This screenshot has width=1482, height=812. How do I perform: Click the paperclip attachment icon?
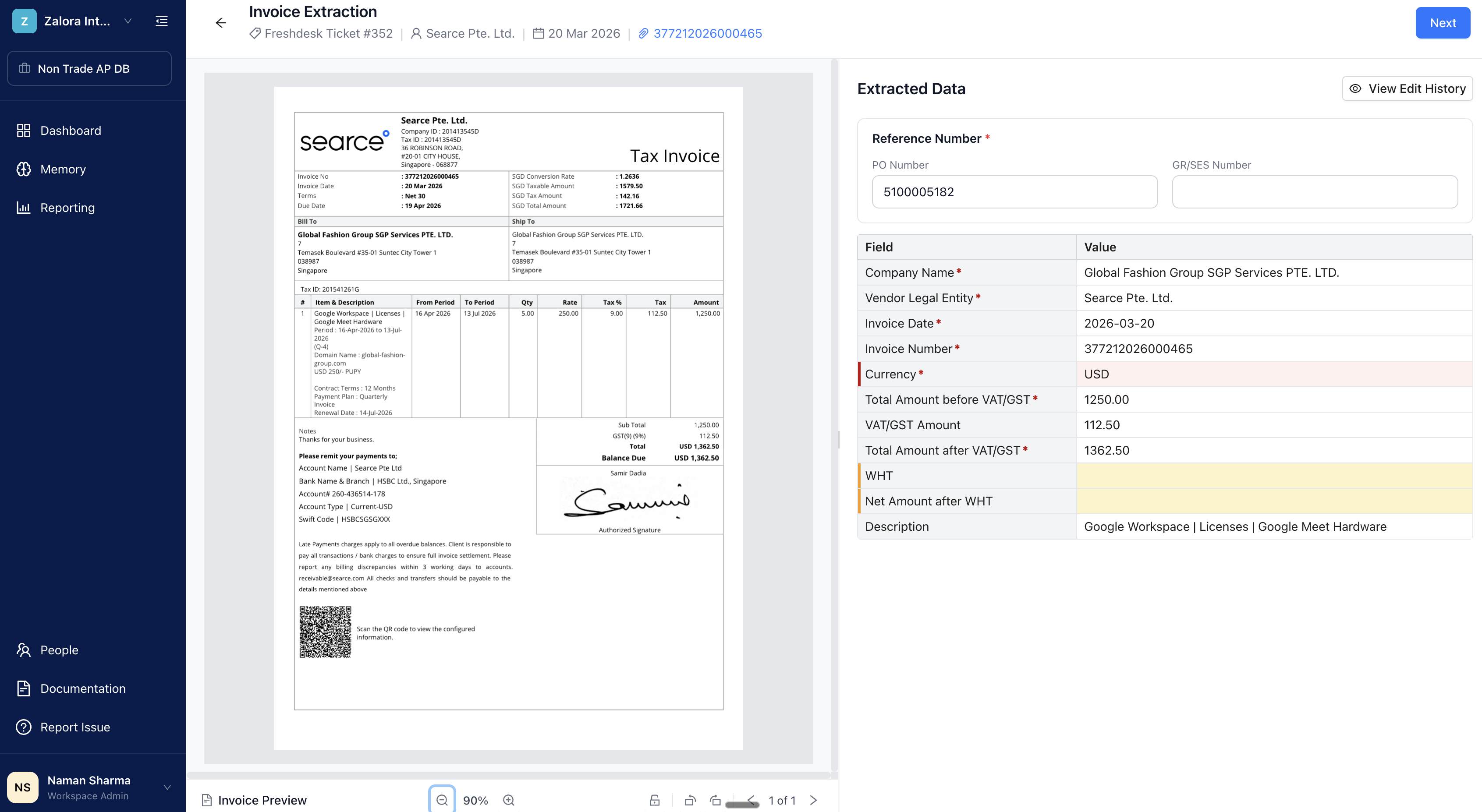[x=644, y=33]
